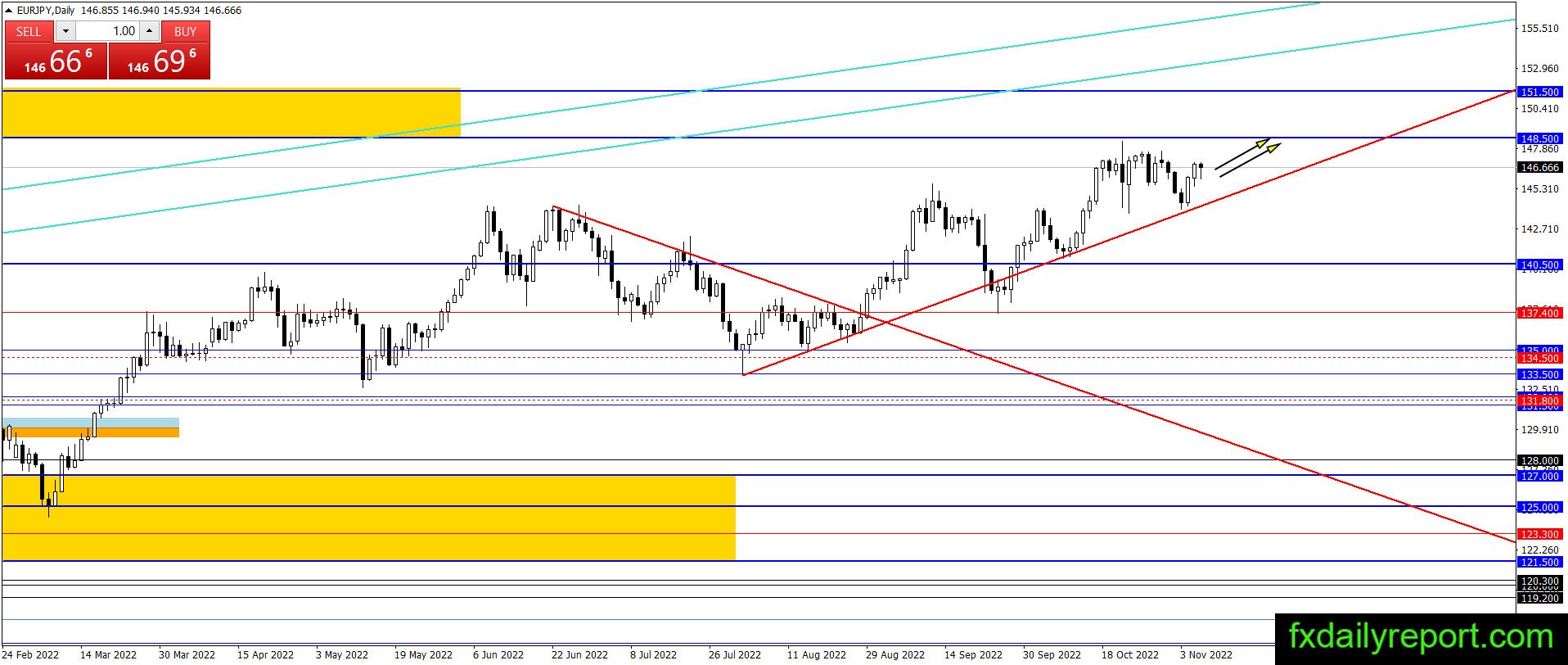Image resolution: width=1568 pixels, height=665 pixels.
Task: Select the 140.500 blue level label
Action: click(1539, 265)
